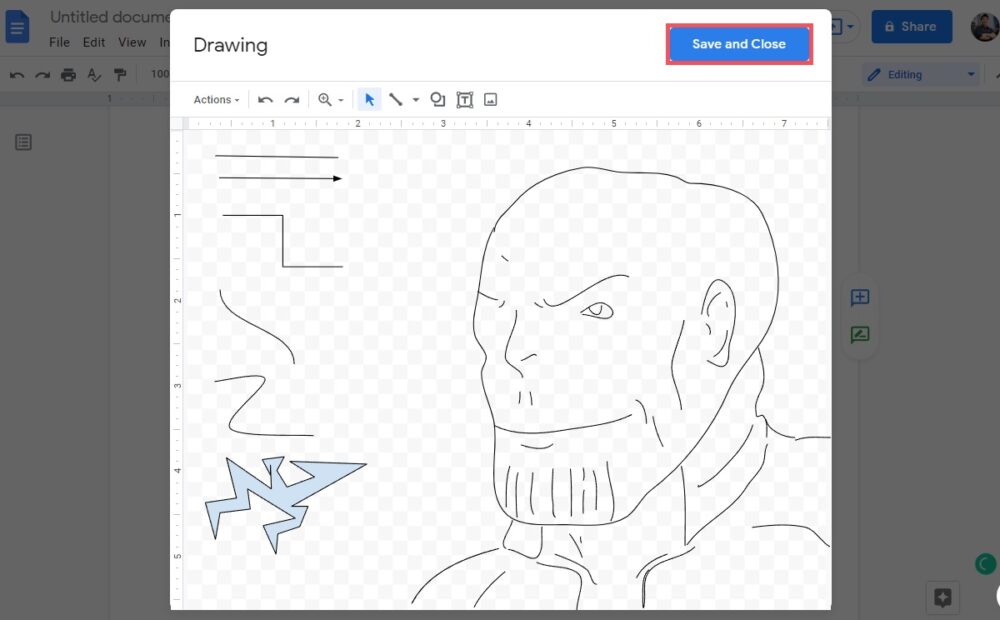This screenshot has height=620, width=1000.
Task: Pick the Line tool
Action: 396,100
